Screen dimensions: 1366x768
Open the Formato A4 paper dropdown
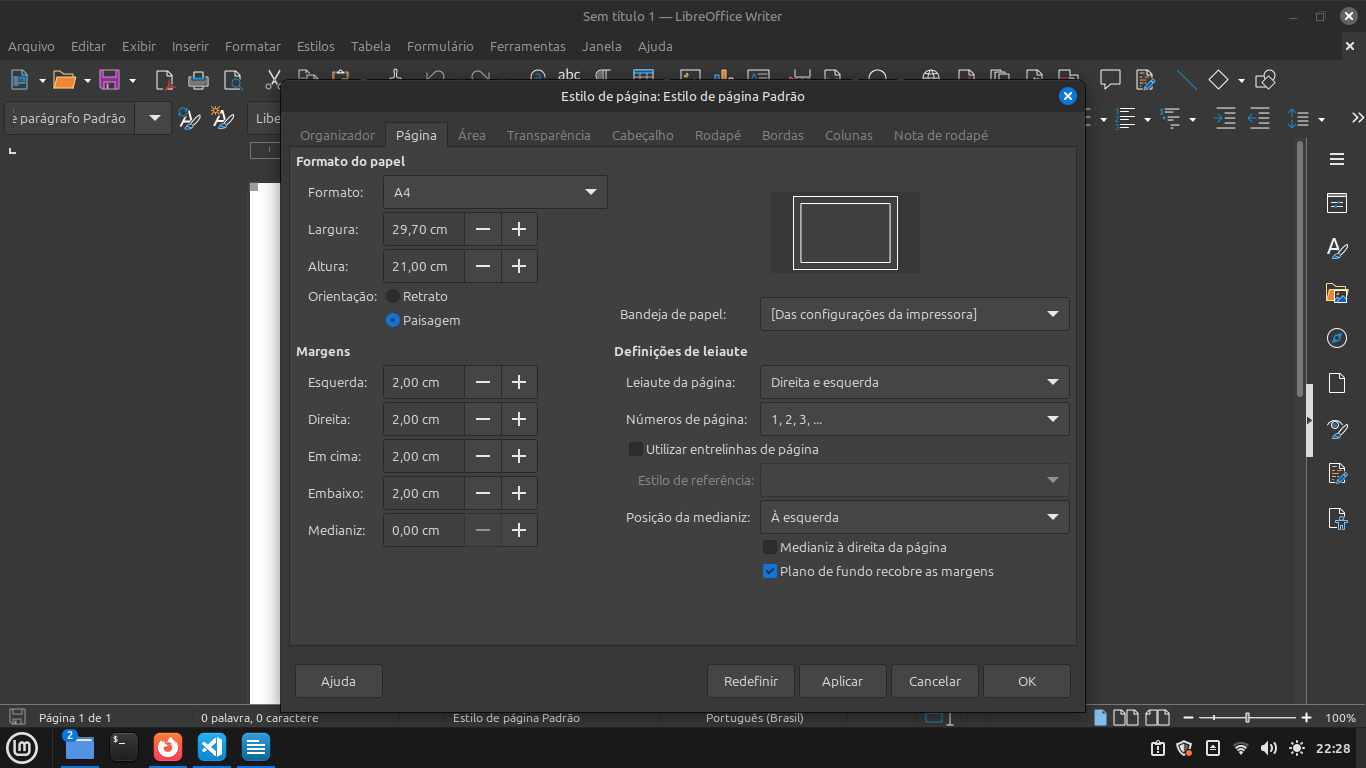(x=495, y=192)
